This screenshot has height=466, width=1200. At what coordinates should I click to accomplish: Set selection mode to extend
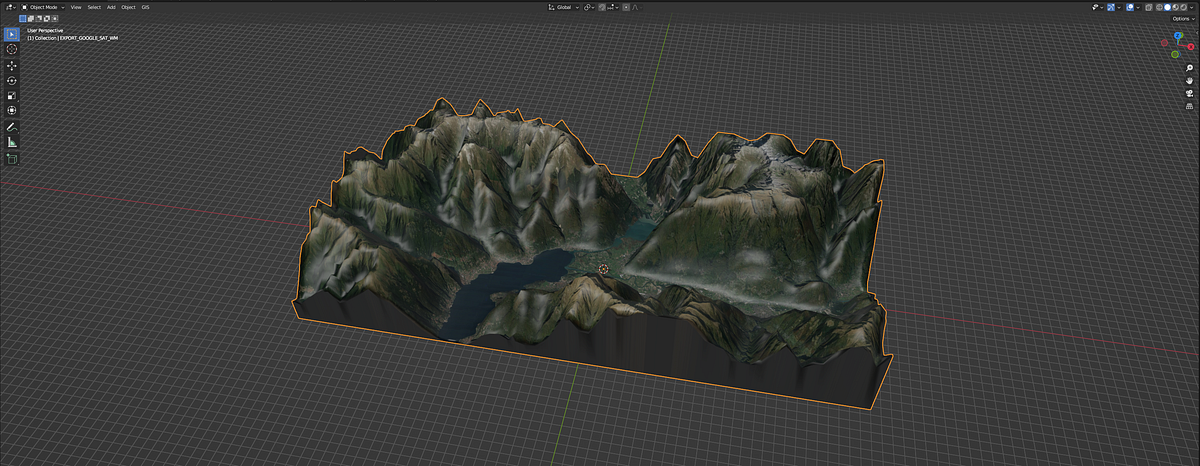31,18
